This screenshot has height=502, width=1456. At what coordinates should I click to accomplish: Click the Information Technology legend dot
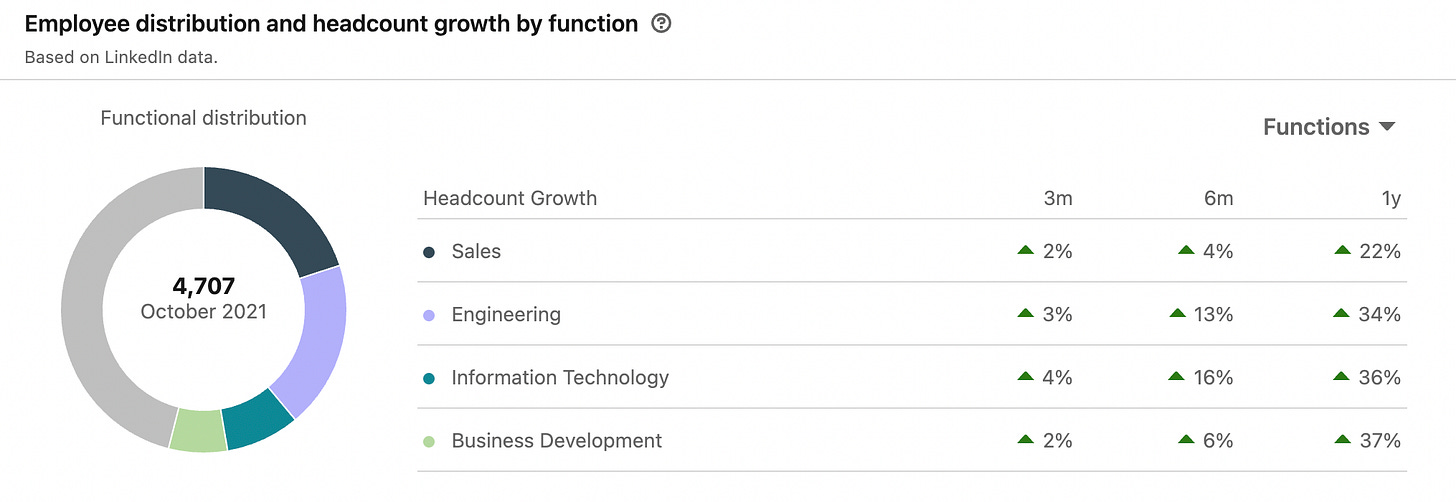[x=429, y=378]
